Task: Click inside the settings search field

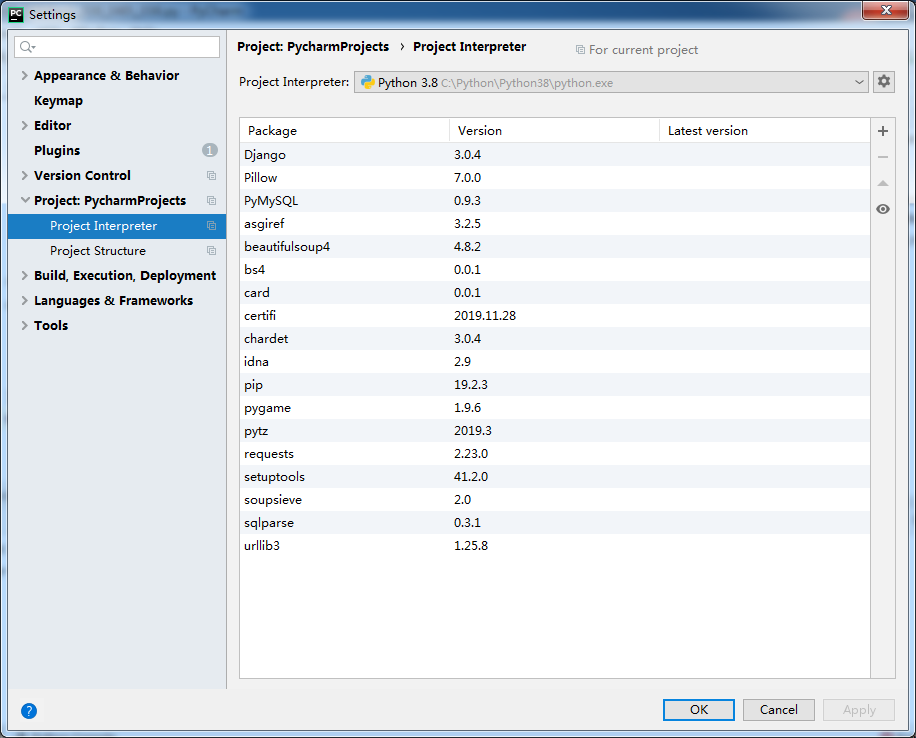Action: (x=117, y=47)
